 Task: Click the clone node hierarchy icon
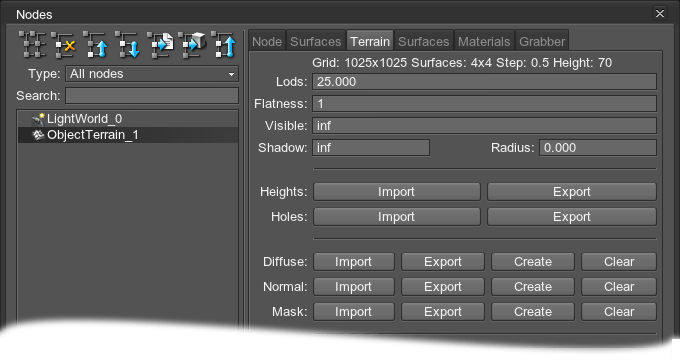[32, 44]
